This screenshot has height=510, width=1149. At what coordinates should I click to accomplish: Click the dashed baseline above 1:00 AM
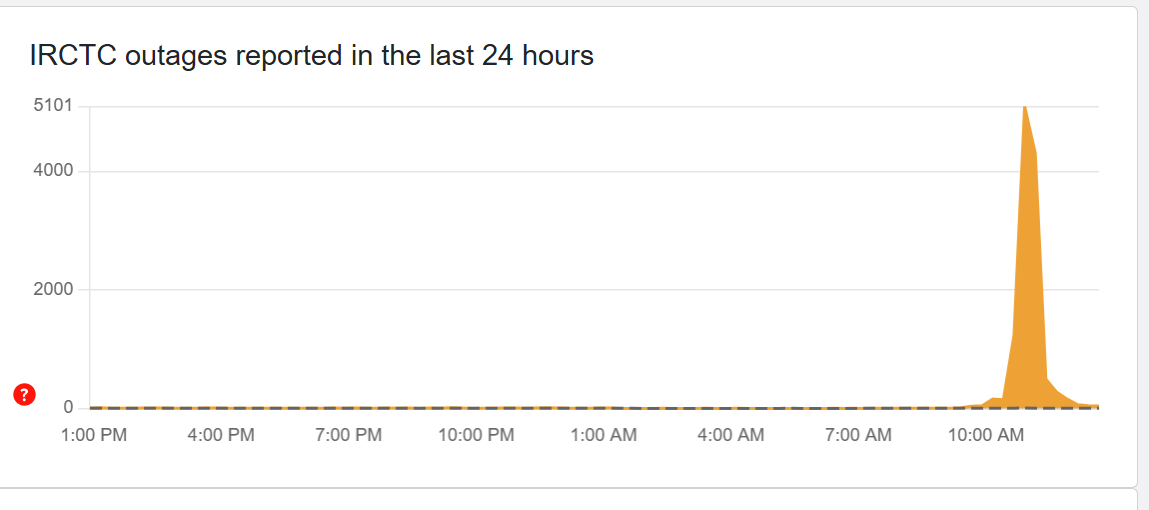tap(604, 408)
